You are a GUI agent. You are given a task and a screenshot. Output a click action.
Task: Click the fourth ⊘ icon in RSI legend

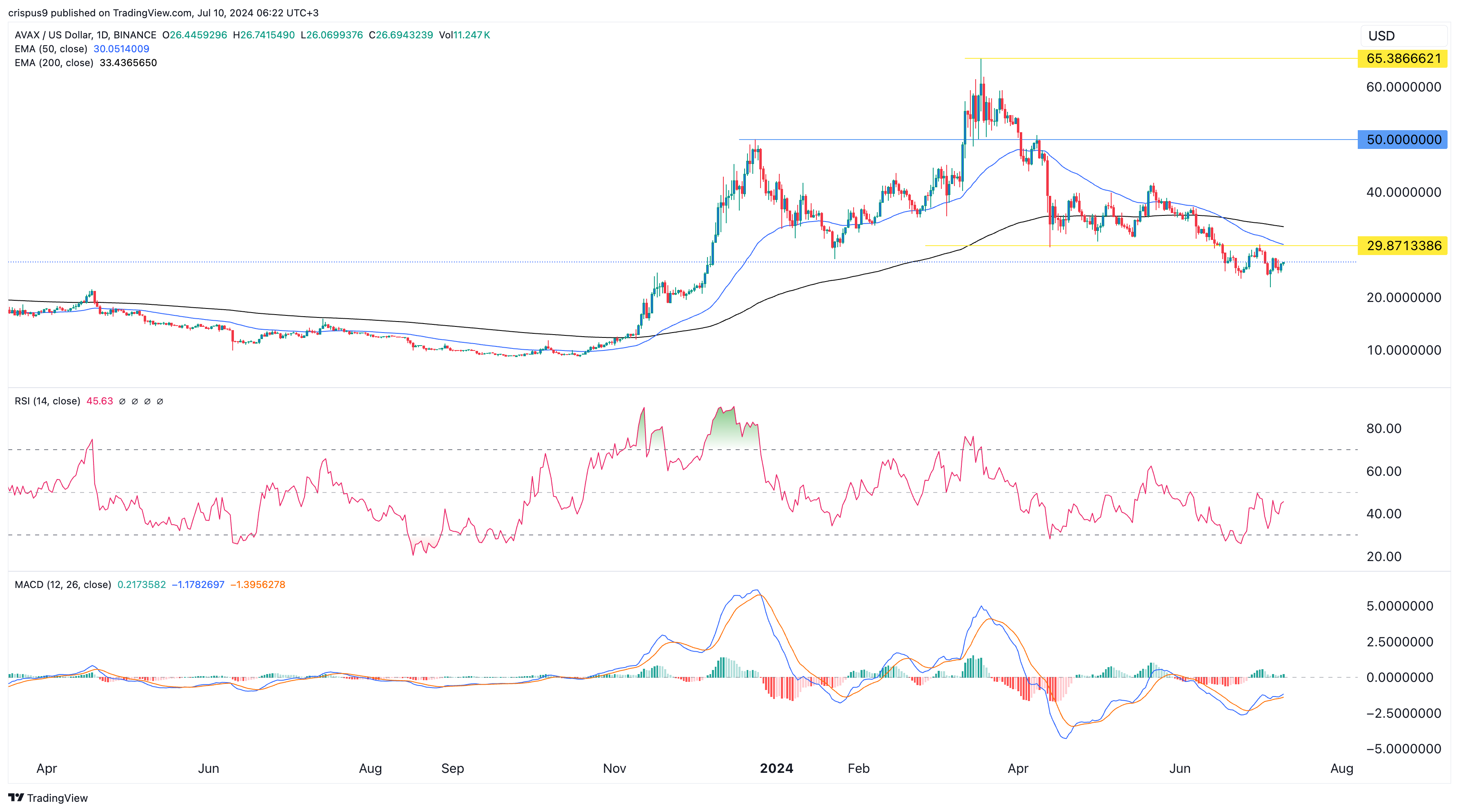161,401
